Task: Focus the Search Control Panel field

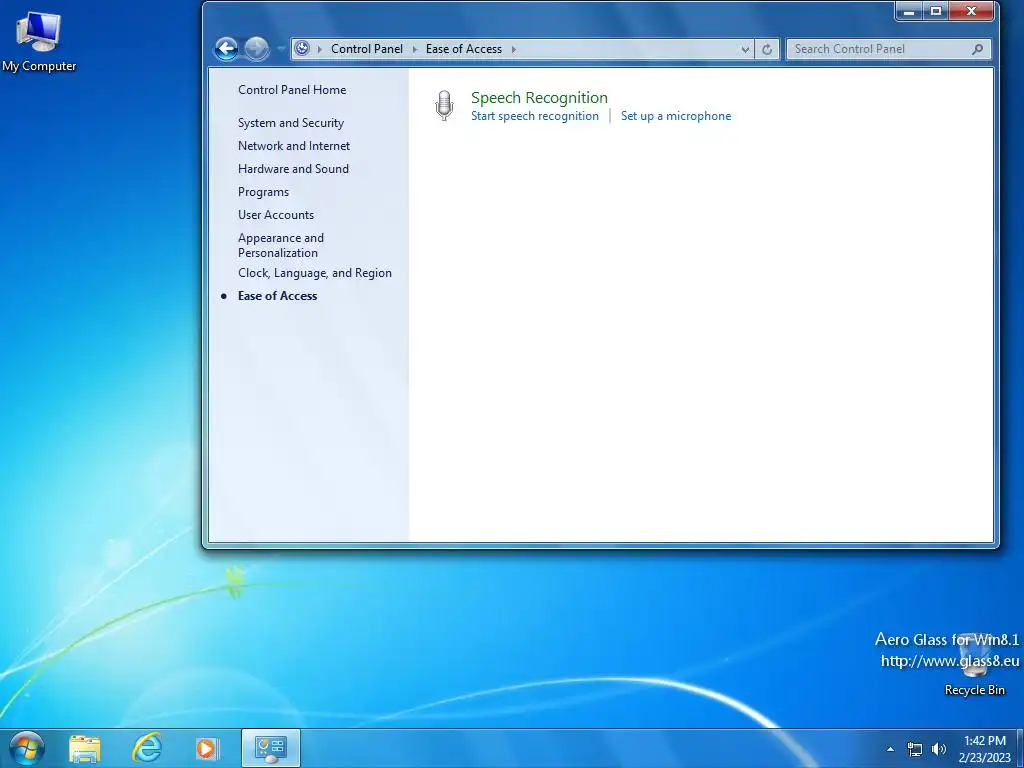Action: click(x=888, y=49)
